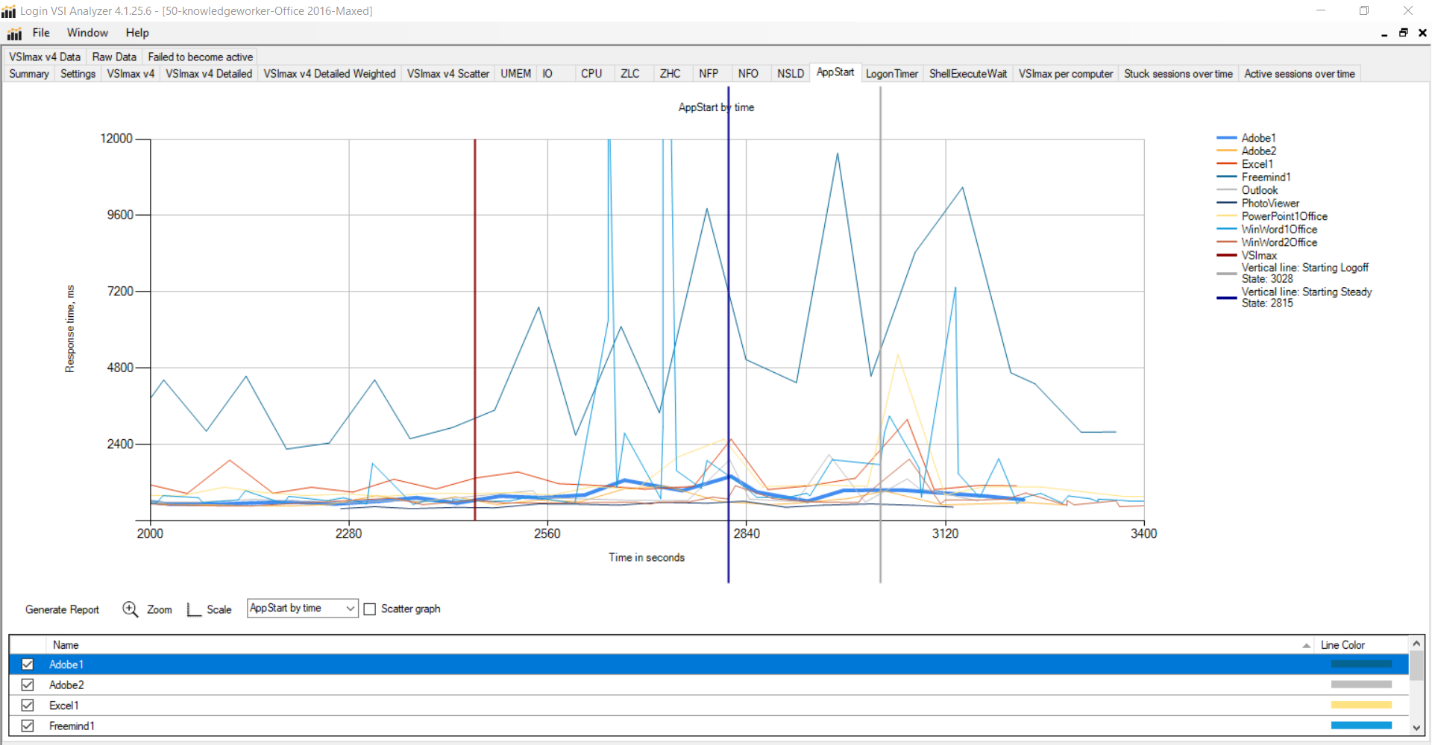The image size is (1432, 745).
Task: Click the Scale axis icon
Action: [x=194, y=609]
